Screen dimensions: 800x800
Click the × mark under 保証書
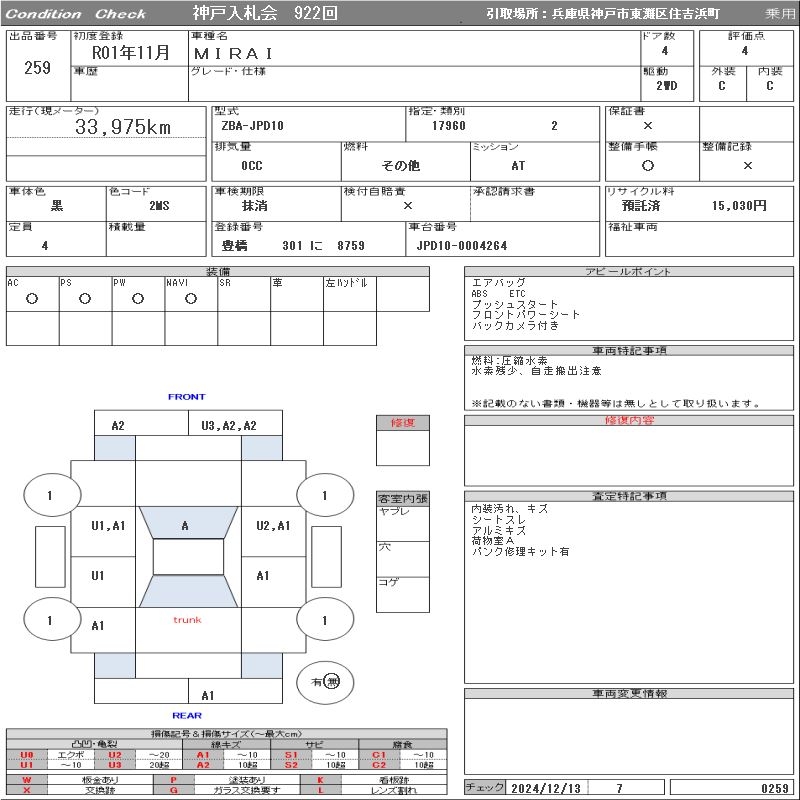click(647, 126)
